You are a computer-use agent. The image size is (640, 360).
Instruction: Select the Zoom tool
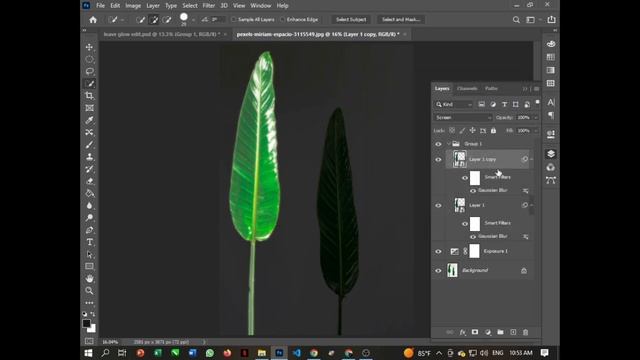coord(89,291)
